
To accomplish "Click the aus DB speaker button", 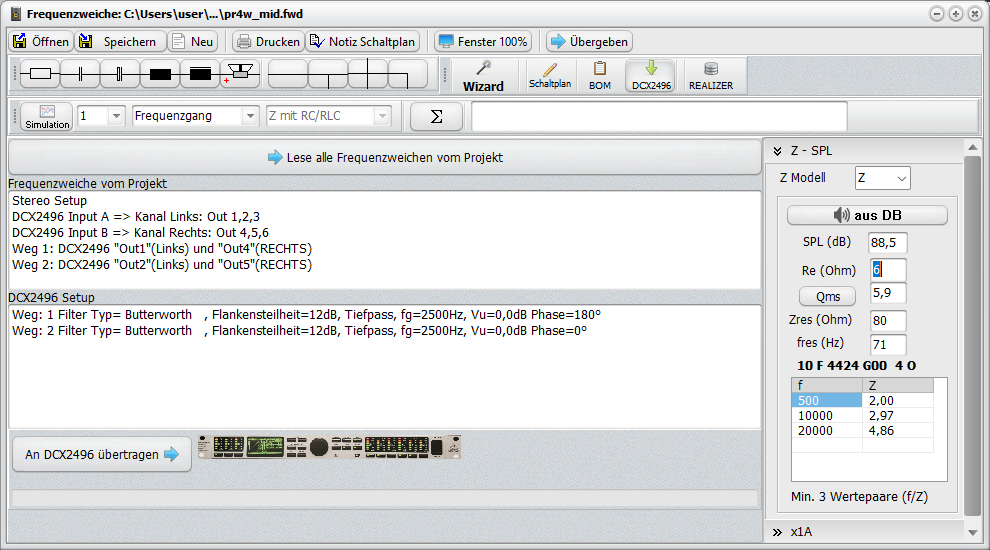I will coord(867,215).
